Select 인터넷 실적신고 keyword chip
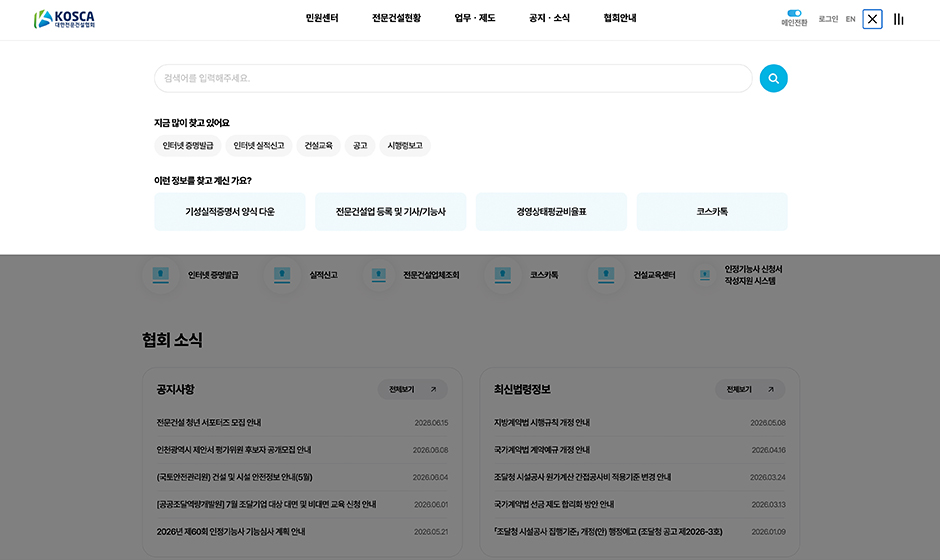This screenshot has height=560, width=940. coord(258,146)
